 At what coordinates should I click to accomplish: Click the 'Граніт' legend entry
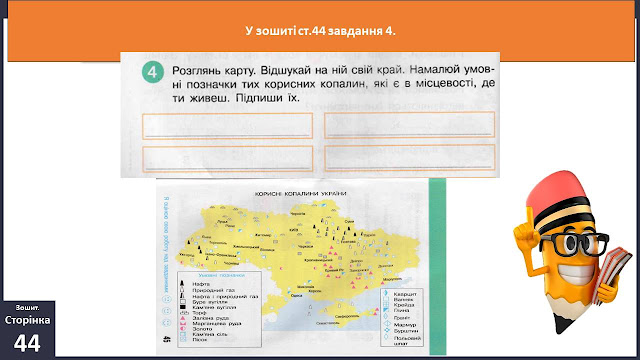[402, 318]
